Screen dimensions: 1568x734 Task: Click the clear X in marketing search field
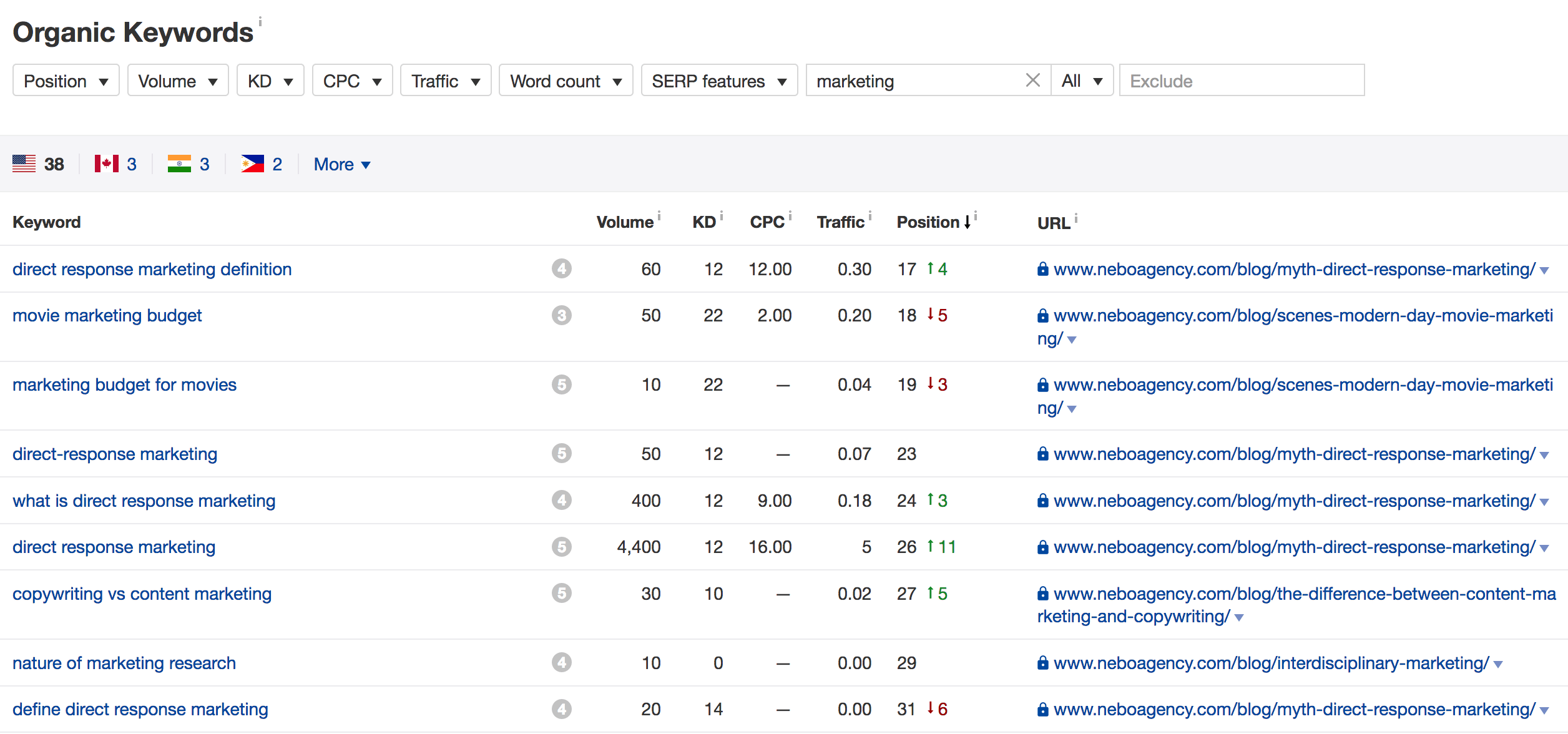click(x=1032, y=81)
